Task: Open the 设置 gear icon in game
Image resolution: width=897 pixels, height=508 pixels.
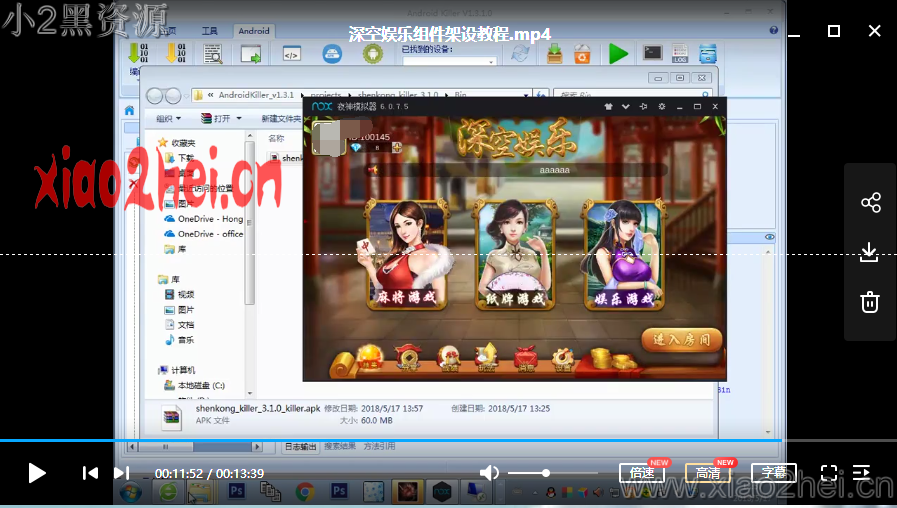Action: 562,359
